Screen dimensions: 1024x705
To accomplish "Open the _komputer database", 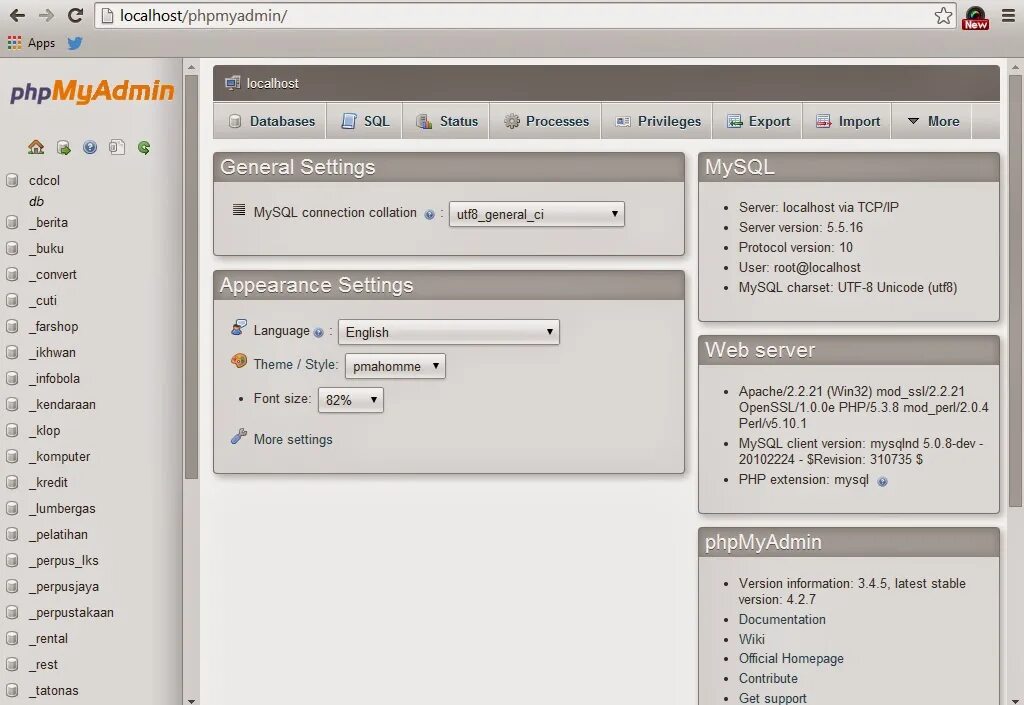I will click(59, 457).
